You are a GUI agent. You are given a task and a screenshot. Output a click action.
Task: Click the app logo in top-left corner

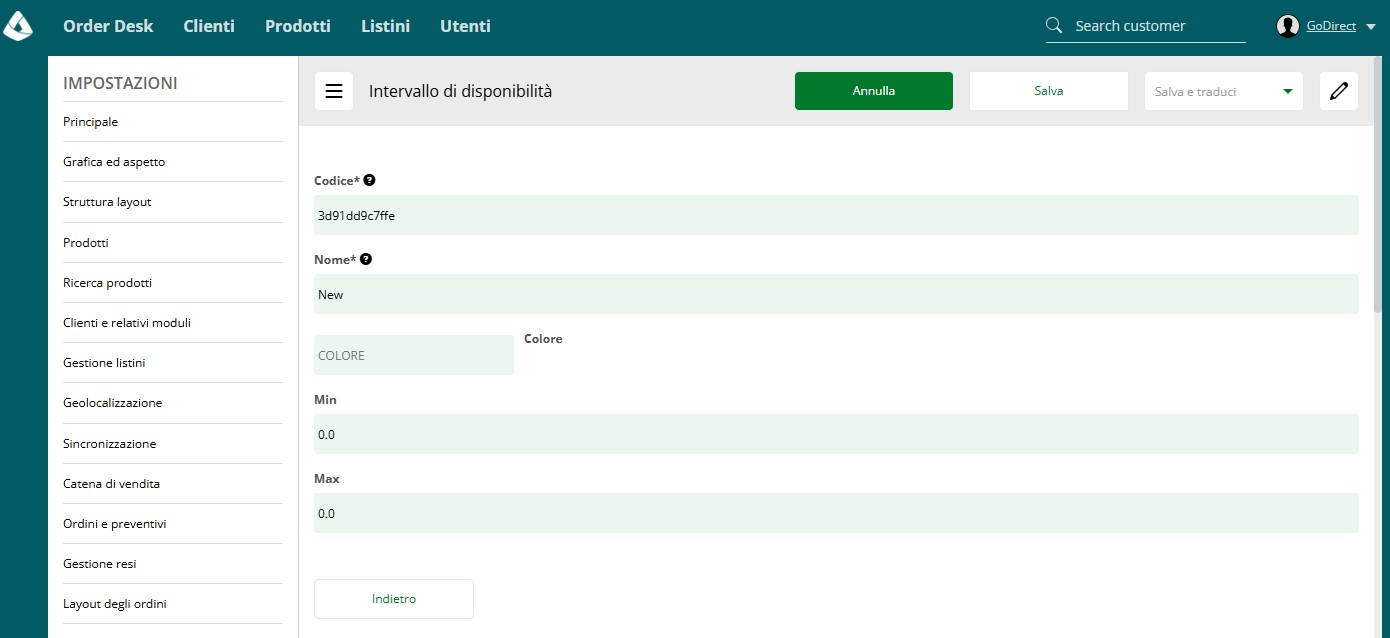(x=18, y=25)
